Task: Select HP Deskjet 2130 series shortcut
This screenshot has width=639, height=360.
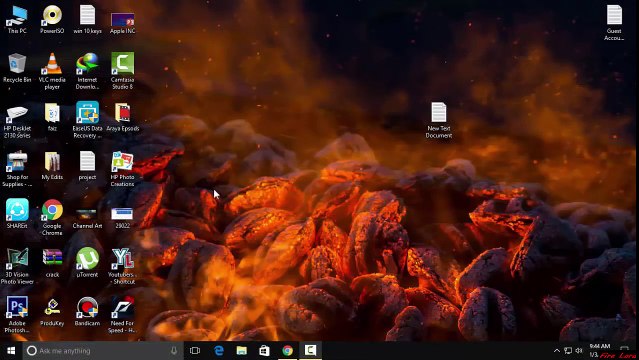Action: coord(17,121)
